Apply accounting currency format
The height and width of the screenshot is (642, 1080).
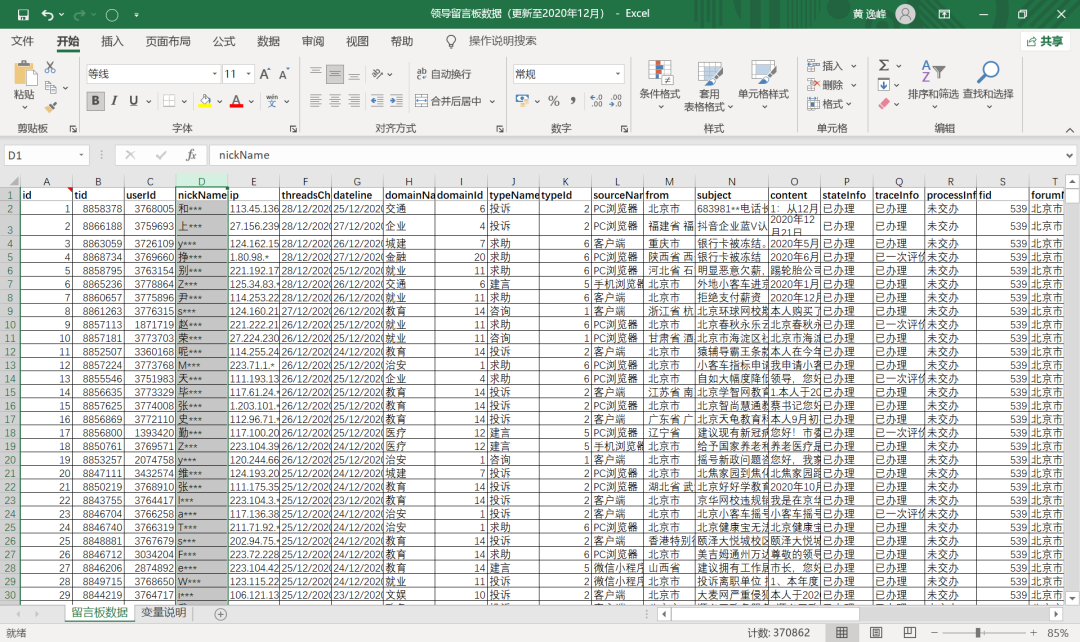[523, 101]
